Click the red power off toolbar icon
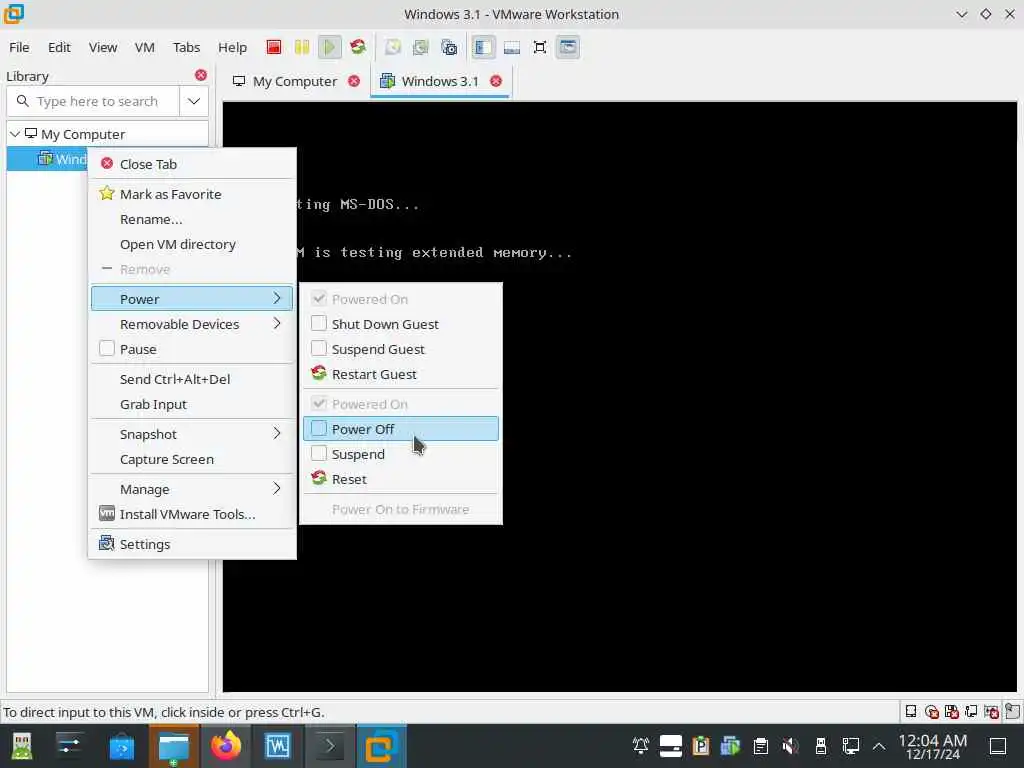This screenshot has height=768, width=1024. 274,47
